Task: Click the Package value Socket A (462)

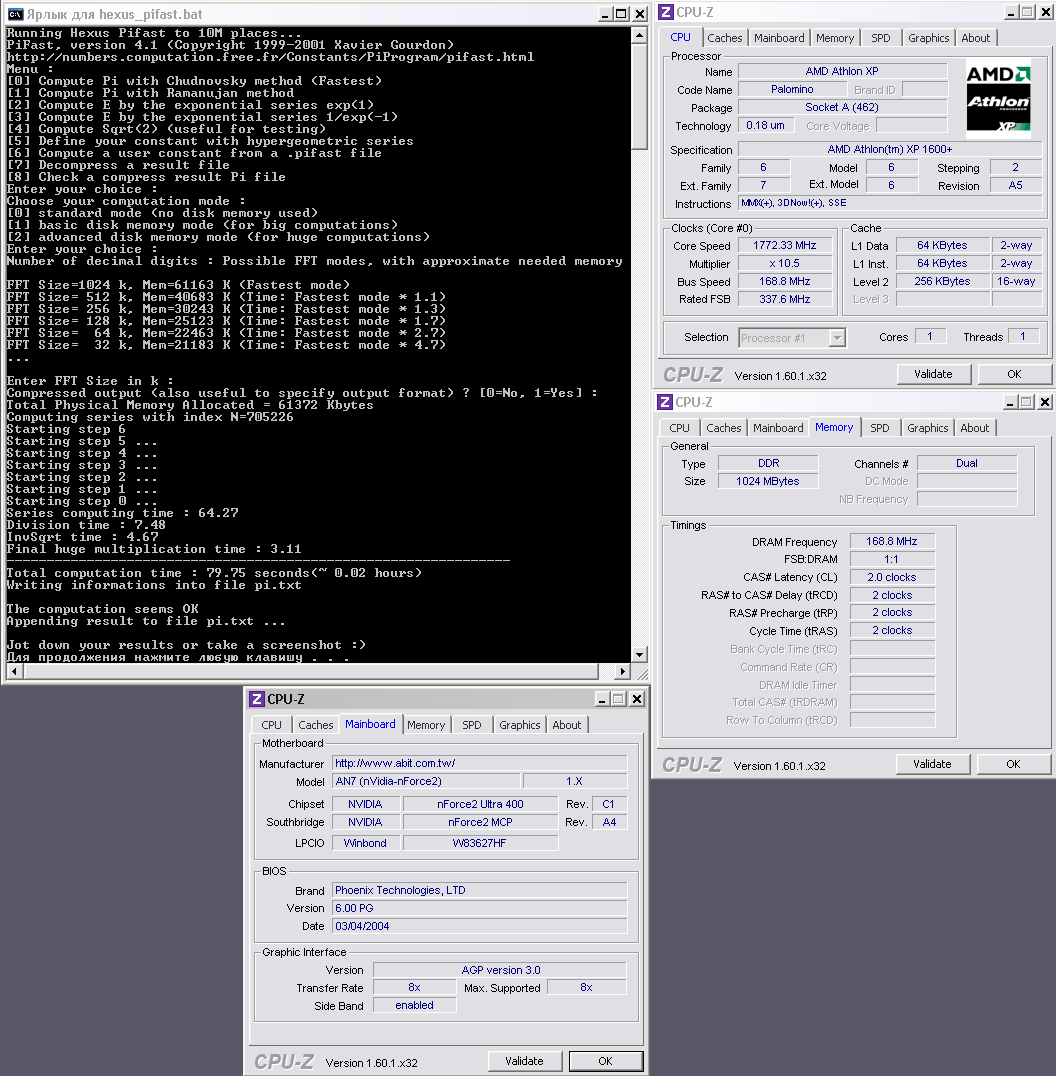Action: [842, 107]
